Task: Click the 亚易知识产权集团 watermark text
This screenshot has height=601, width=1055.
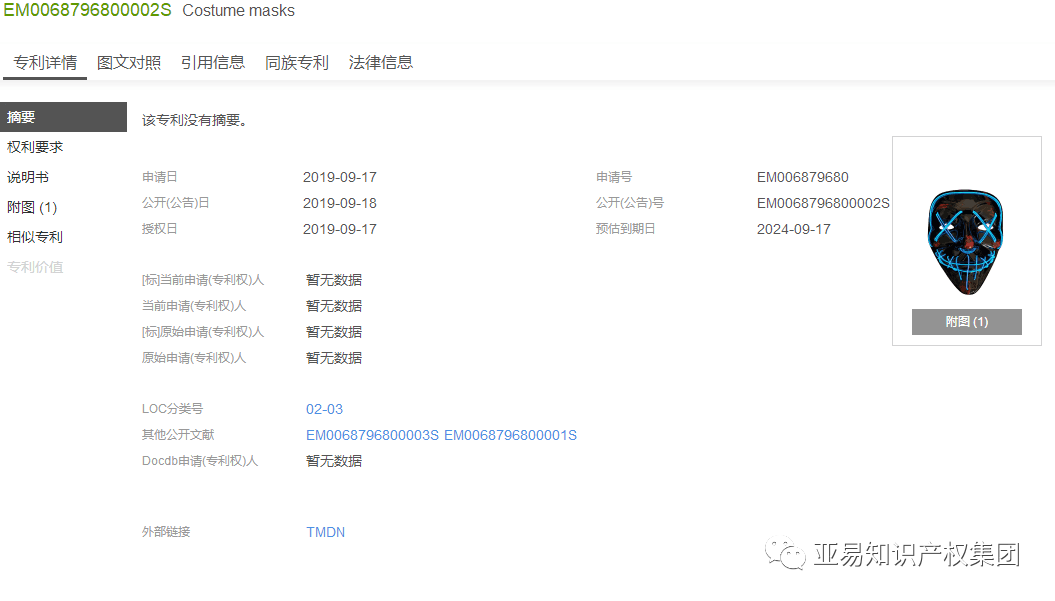Action: click(916, 554)
